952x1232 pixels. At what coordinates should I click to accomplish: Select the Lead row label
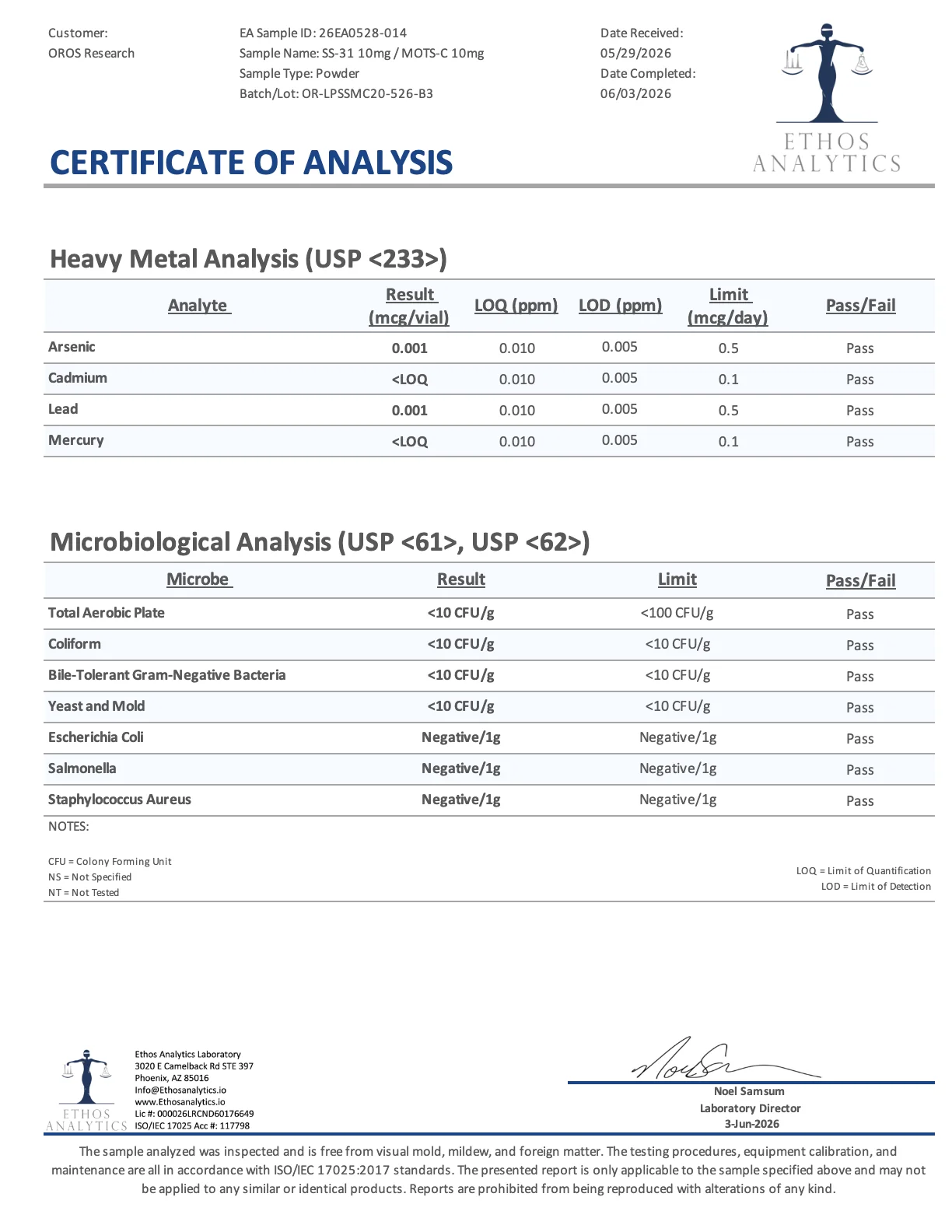pos(63,409)
